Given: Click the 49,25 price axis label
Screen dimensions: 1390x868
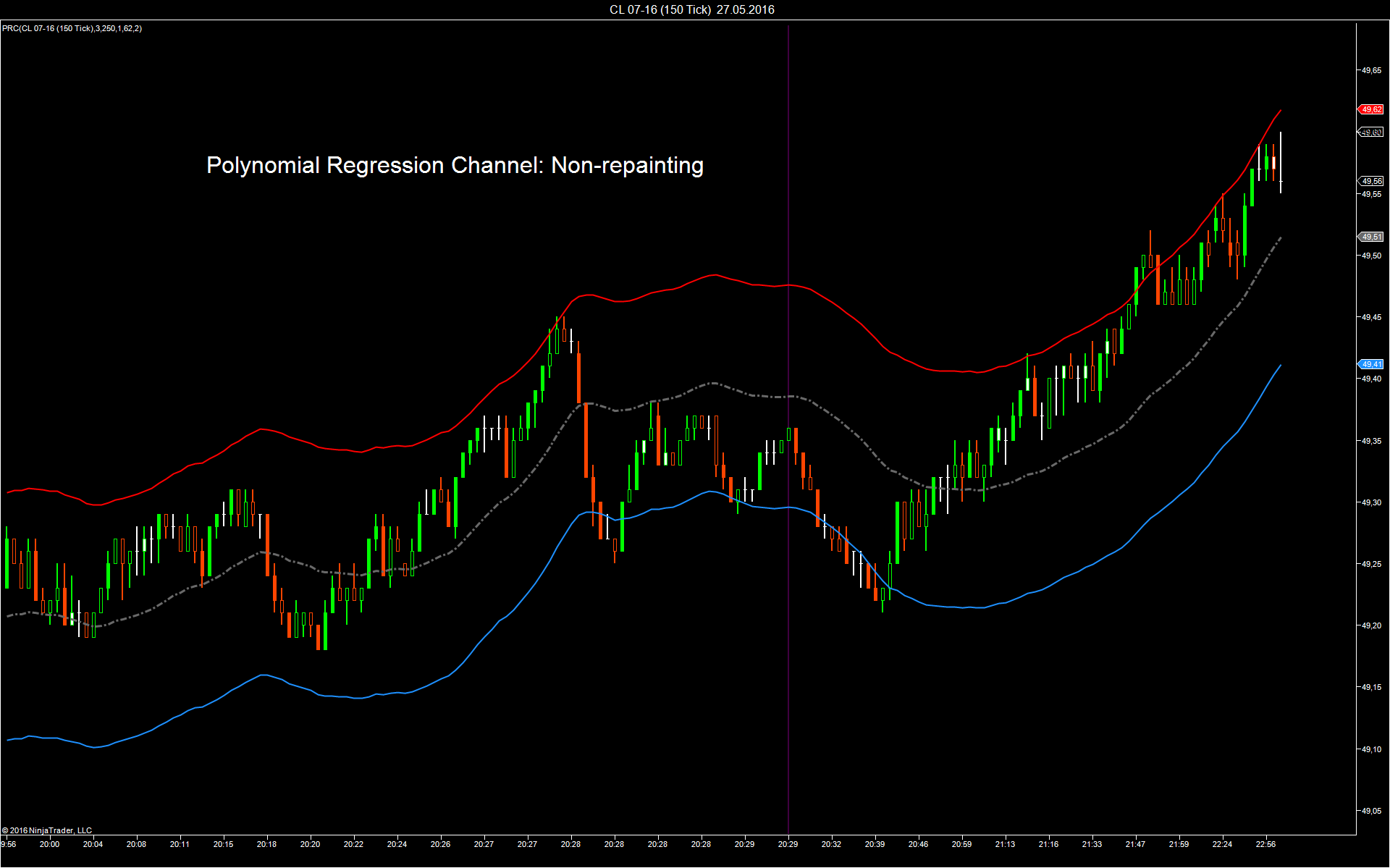Looking at the screenshot, I should tap(1371, 564).
